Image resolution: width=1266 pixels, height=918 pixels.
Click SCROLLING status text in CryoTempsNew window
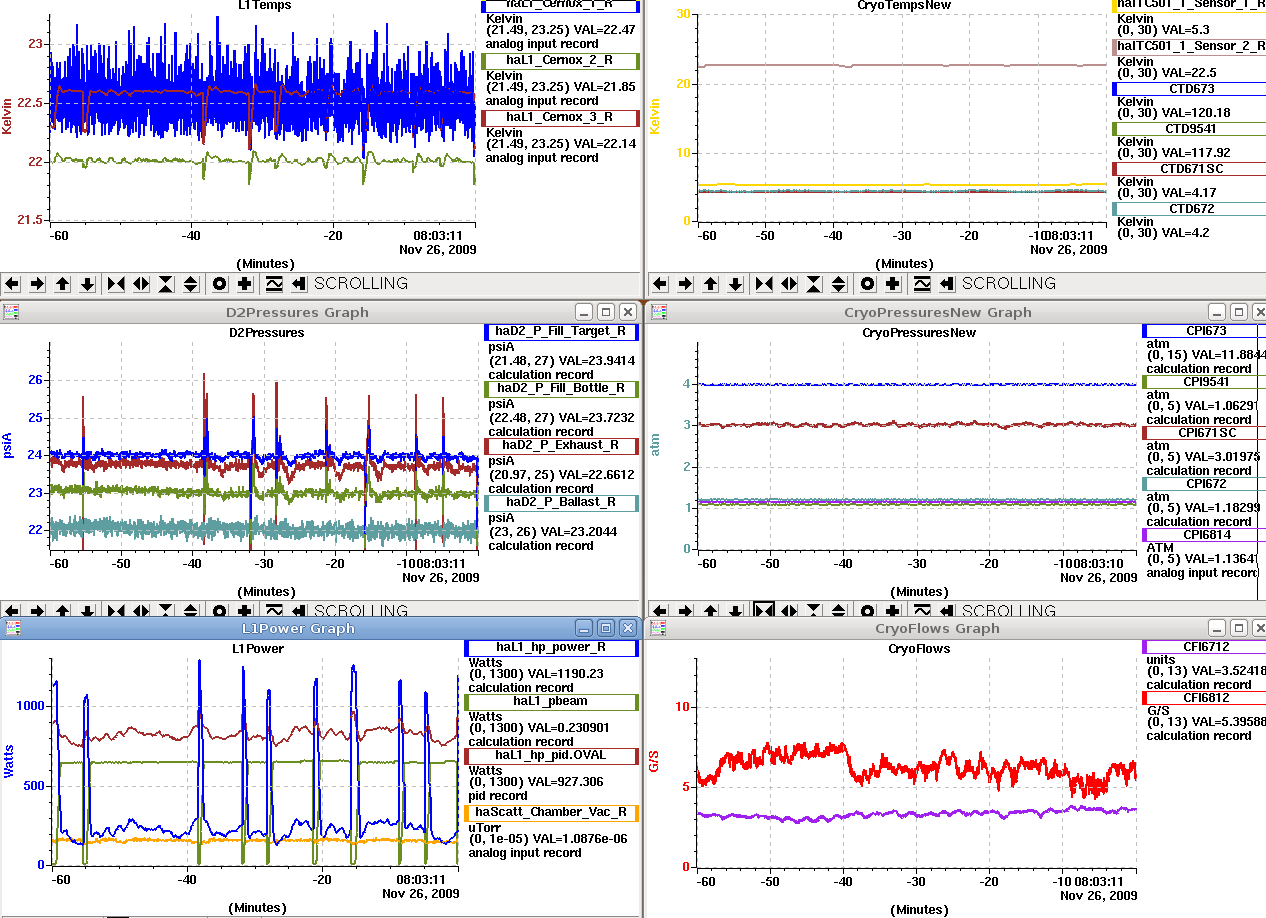click(1009, 284)
